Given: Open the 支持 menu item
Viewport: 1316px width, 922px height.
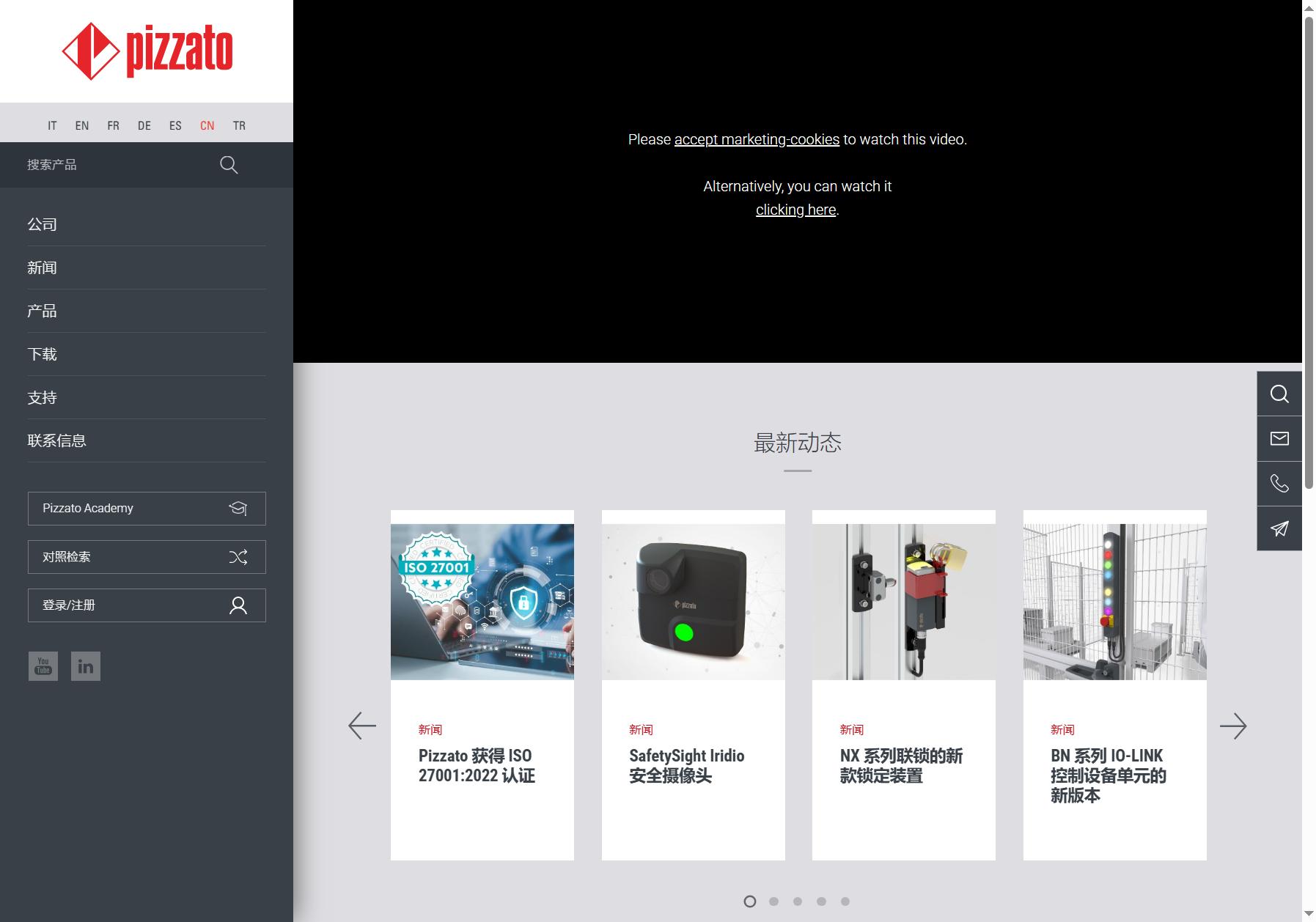Looking at the screenshot, I should [x=147, y=398].
